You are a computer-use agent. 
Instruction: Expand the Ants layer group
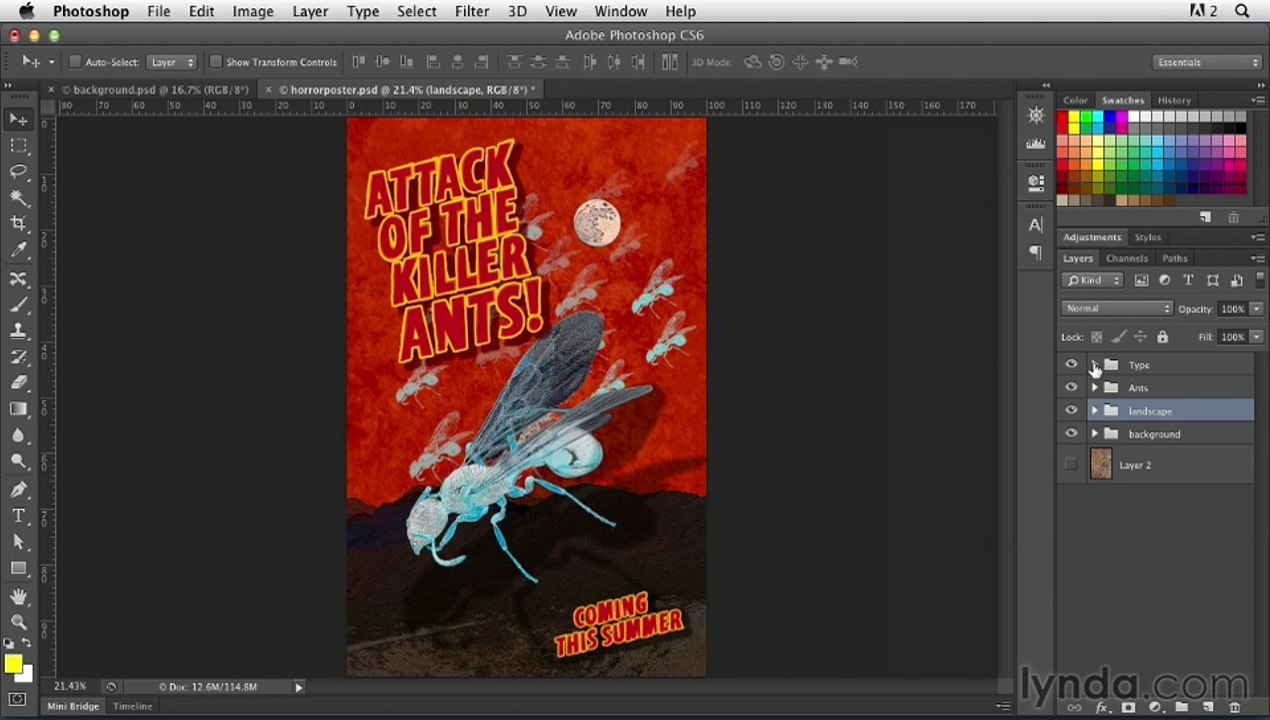coord(1095,387)
